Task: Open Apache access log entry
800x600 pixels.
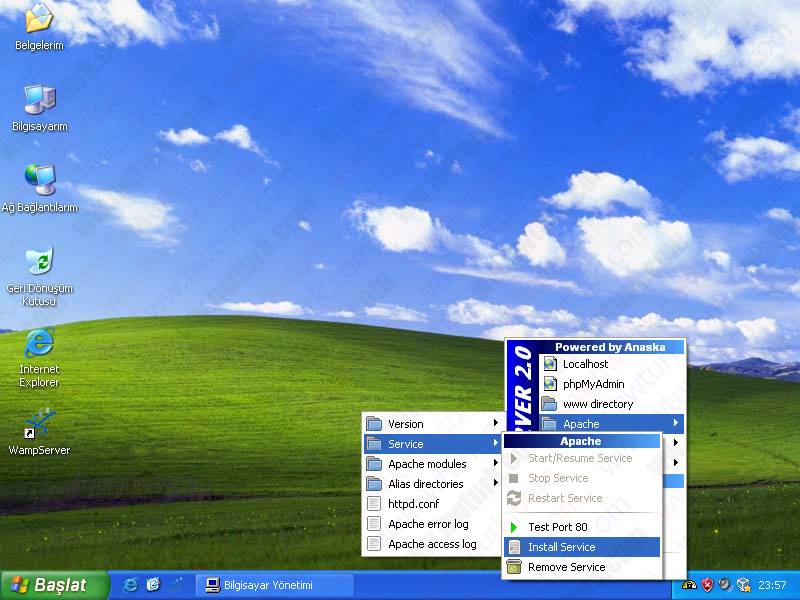Action: tap(432, 544)
